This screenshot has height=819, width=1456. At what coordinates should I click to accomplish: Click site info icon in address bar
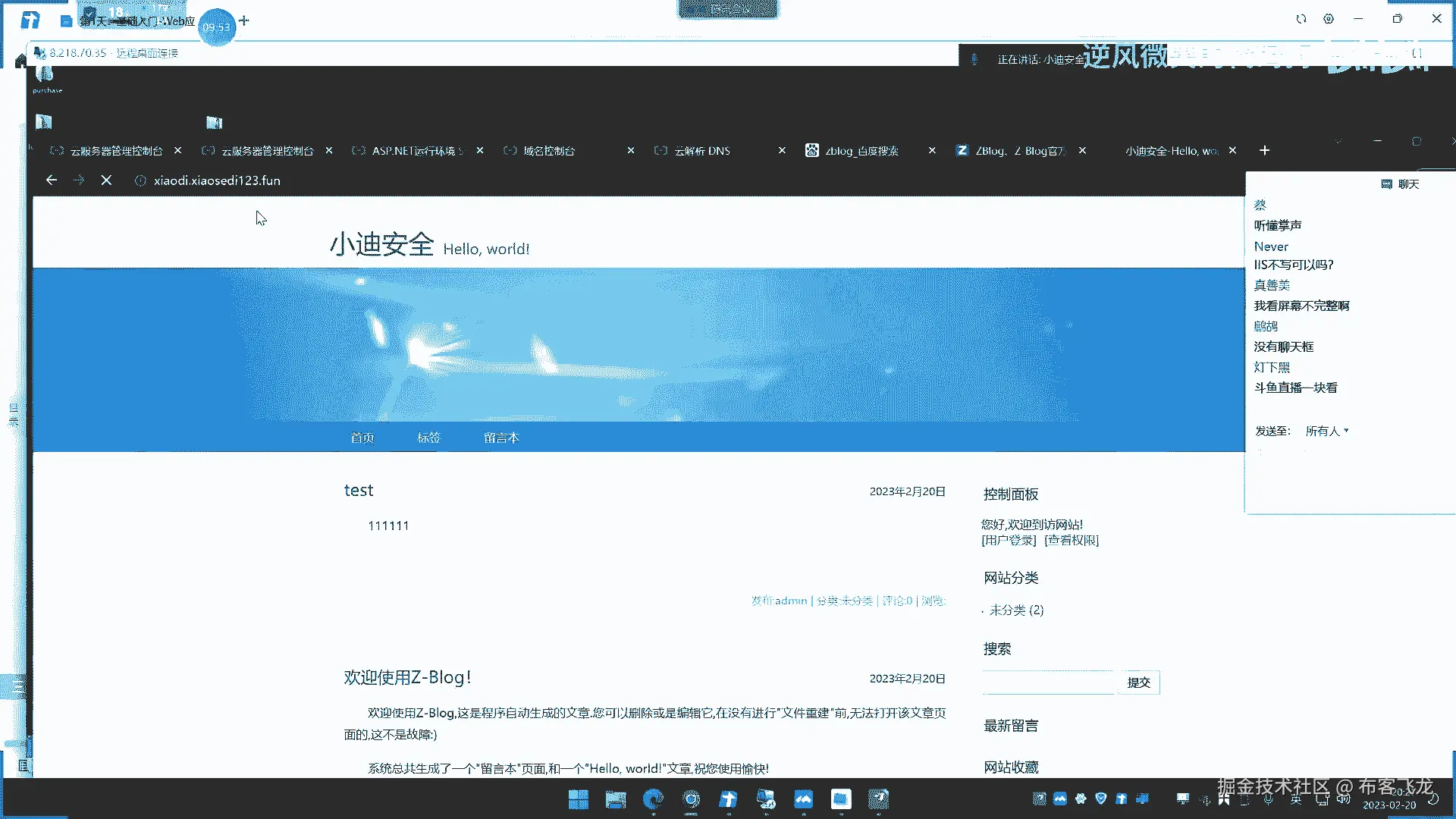coord(140,180)
